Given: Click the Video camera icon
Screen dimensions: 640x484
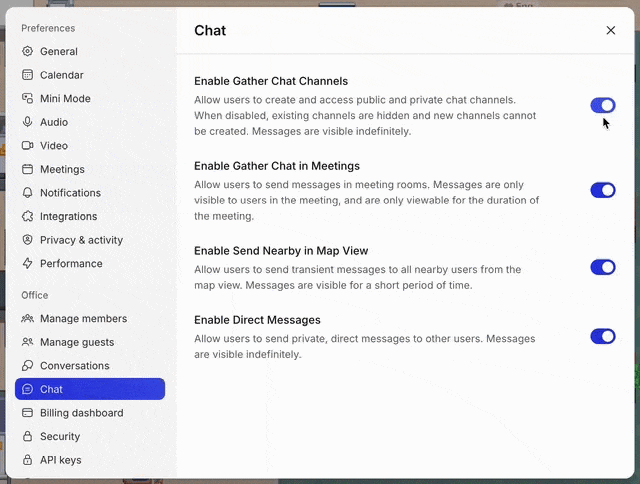Looking at the screenshot, I should click(x=27, y=146).
